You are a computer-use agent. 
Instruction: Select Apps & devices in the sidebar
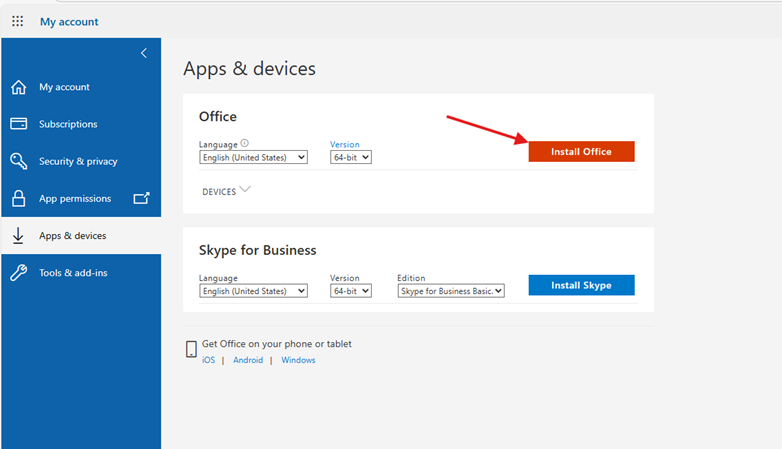click(72, 236)
